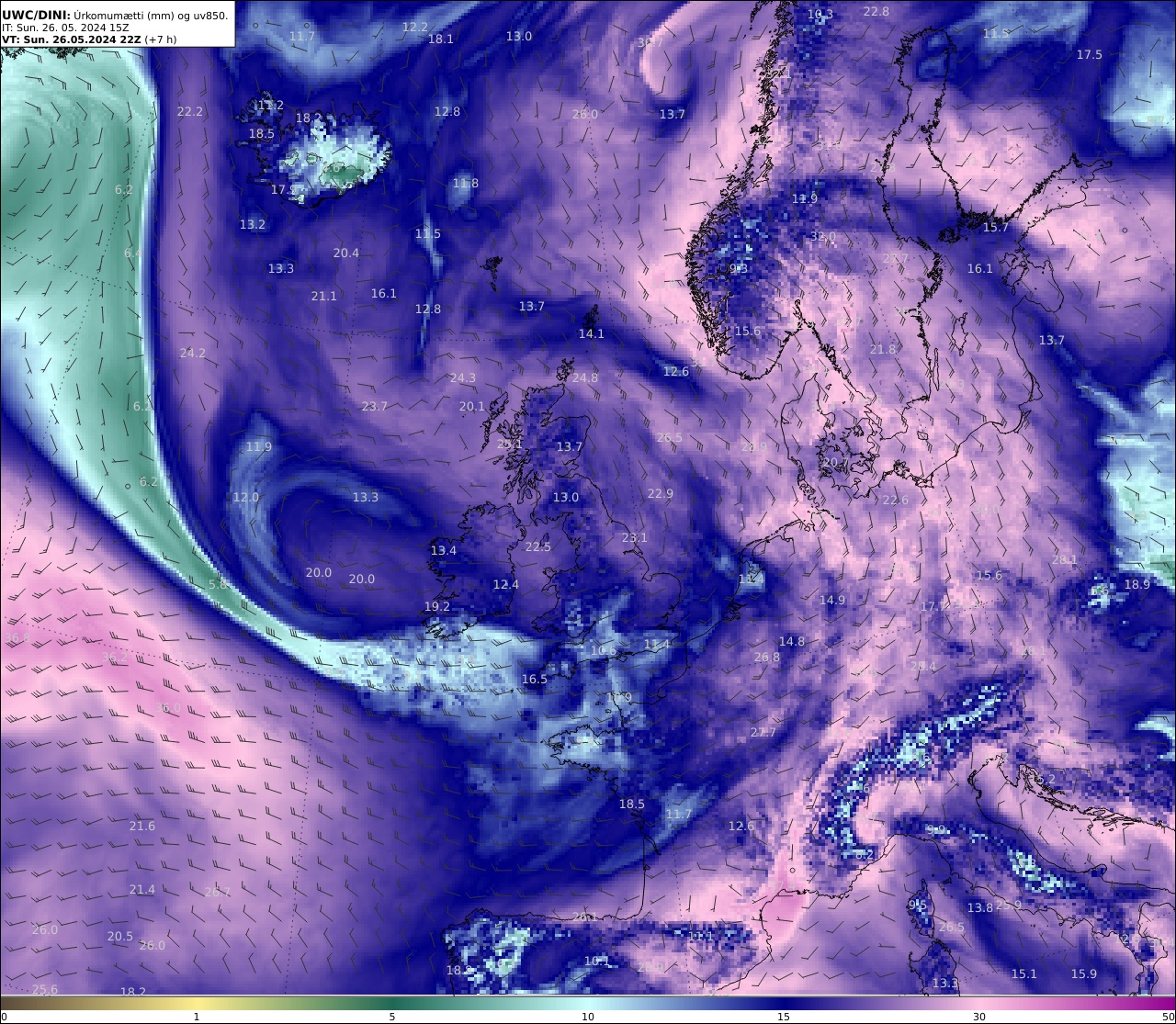Click the colorbar tick label '5'

pyautogui.click(x=392, y=1017)
